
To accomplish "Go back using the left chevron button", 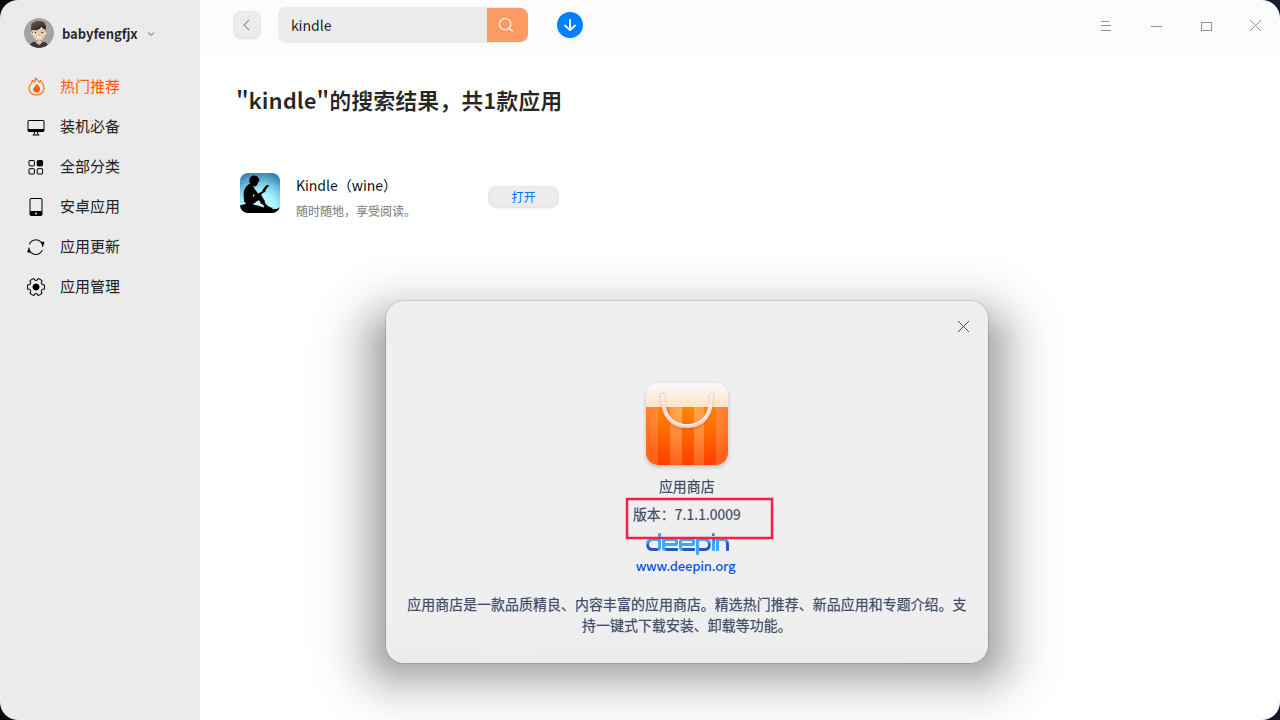I will coord(247,25).
